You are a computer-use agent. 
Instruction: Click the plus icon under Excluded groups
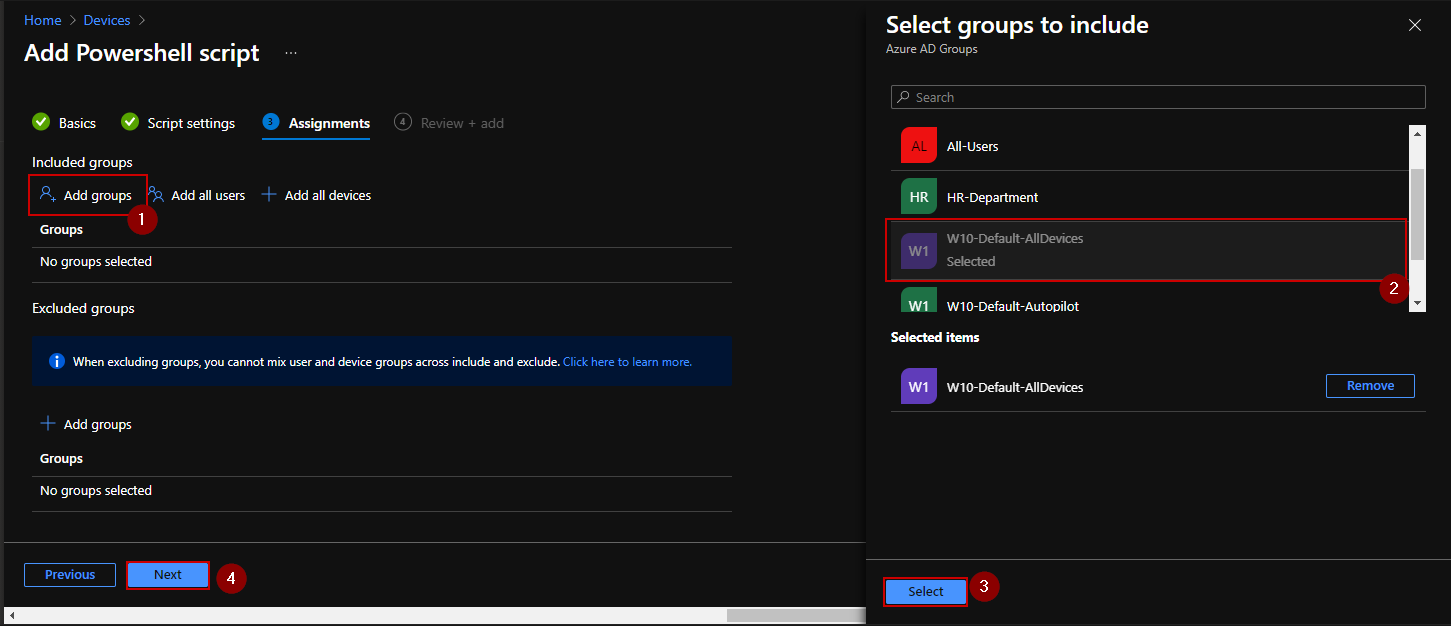(47, 424)
